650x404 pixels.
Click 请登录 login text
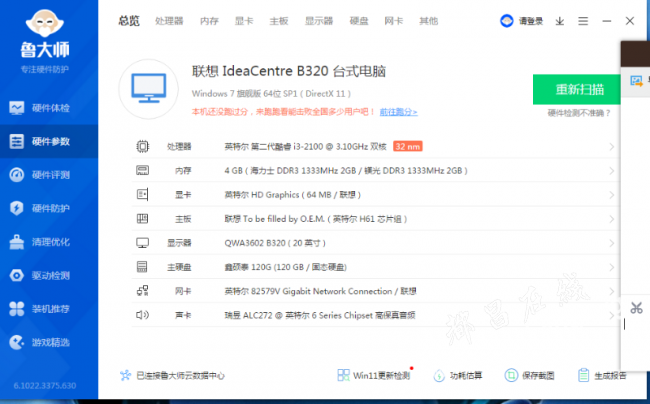pyautogui.click(x=531, y=21)
